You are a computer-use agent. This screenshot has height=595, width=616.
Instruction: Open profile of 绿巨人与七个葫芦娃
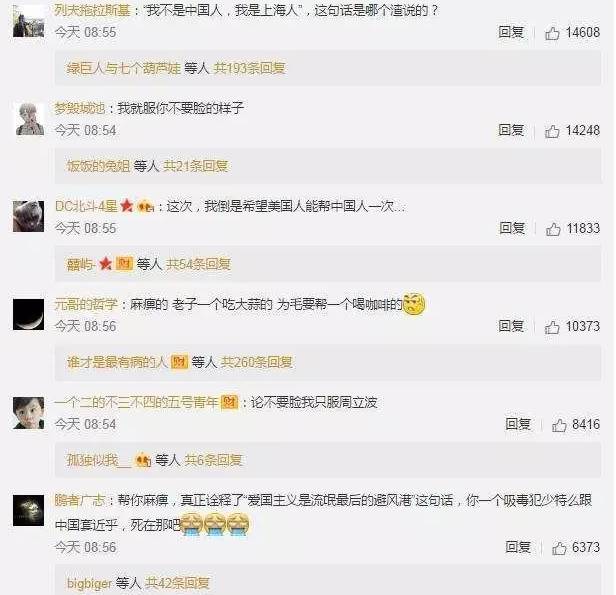click(x=124, y=68)
